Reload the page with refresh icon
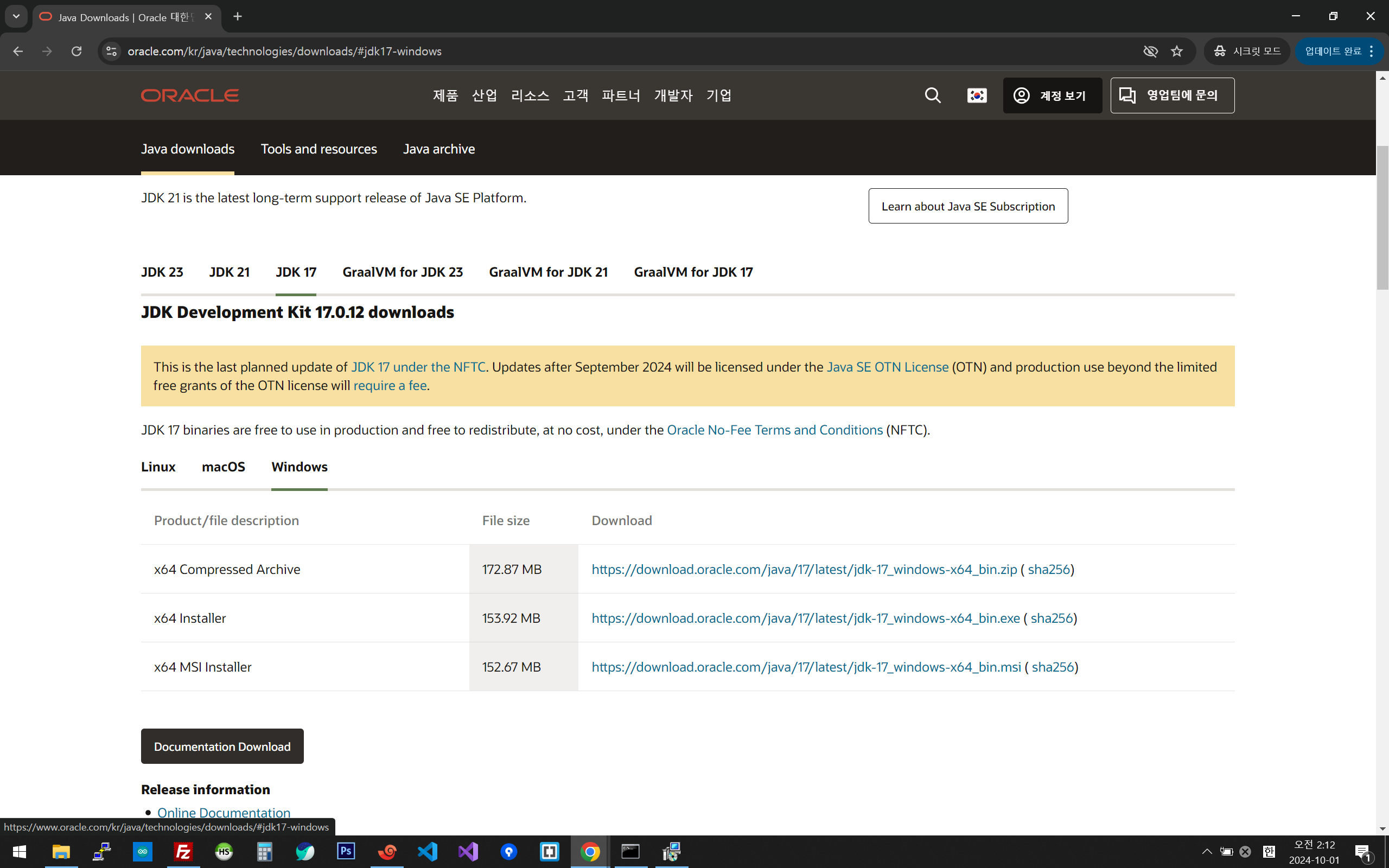The width and height of the screenshot is (1389, 868). click(x=77, y=51)
